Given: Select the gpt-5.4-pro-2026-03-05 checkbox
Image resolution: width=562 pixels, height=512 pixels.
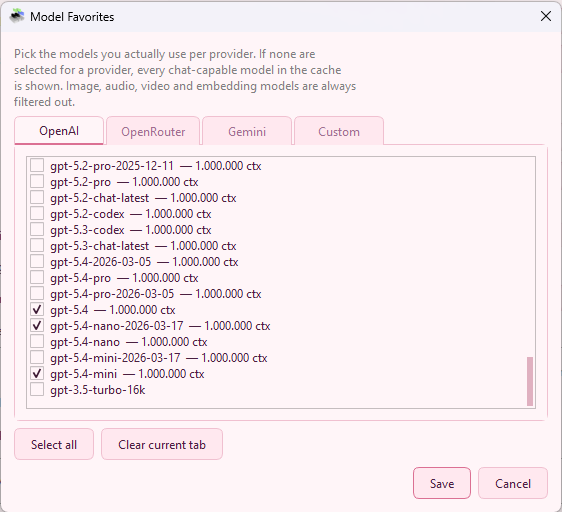Looking at the screenshot, I should 37,294.
